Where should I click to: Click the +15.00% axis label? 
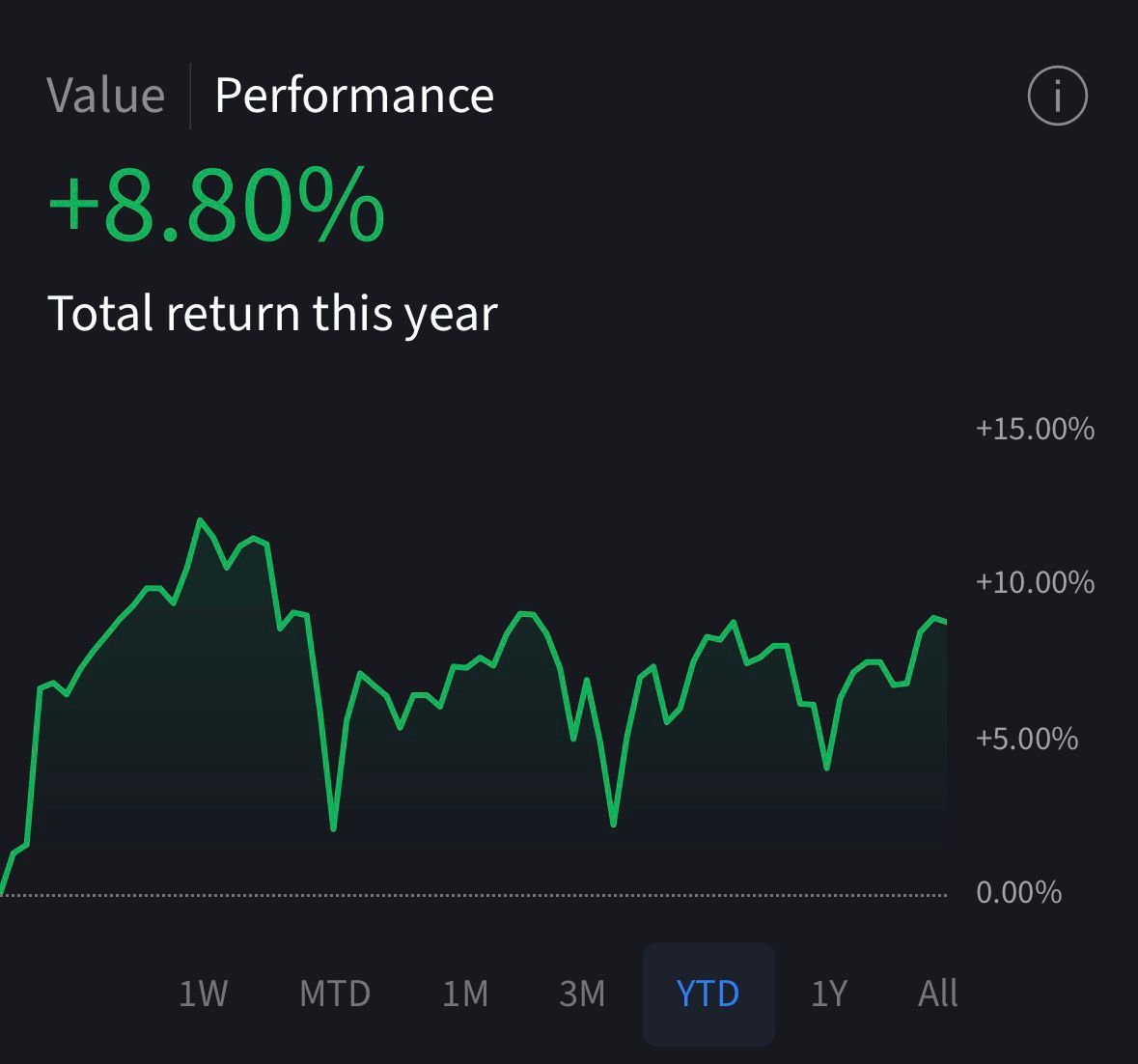1035,429
